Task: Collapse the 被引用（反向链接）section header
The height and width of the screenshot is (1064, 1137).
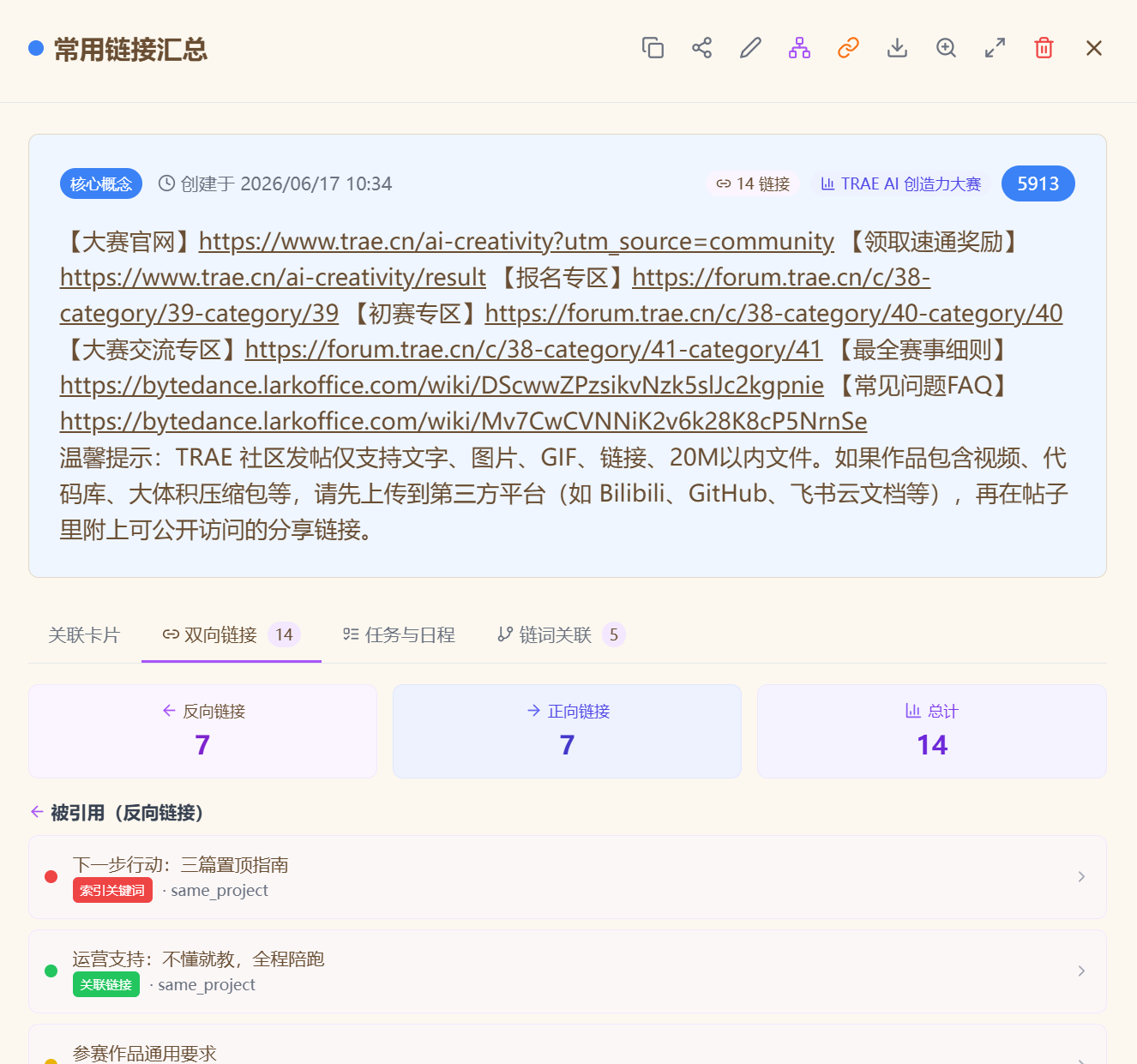Action: (117, 813)
